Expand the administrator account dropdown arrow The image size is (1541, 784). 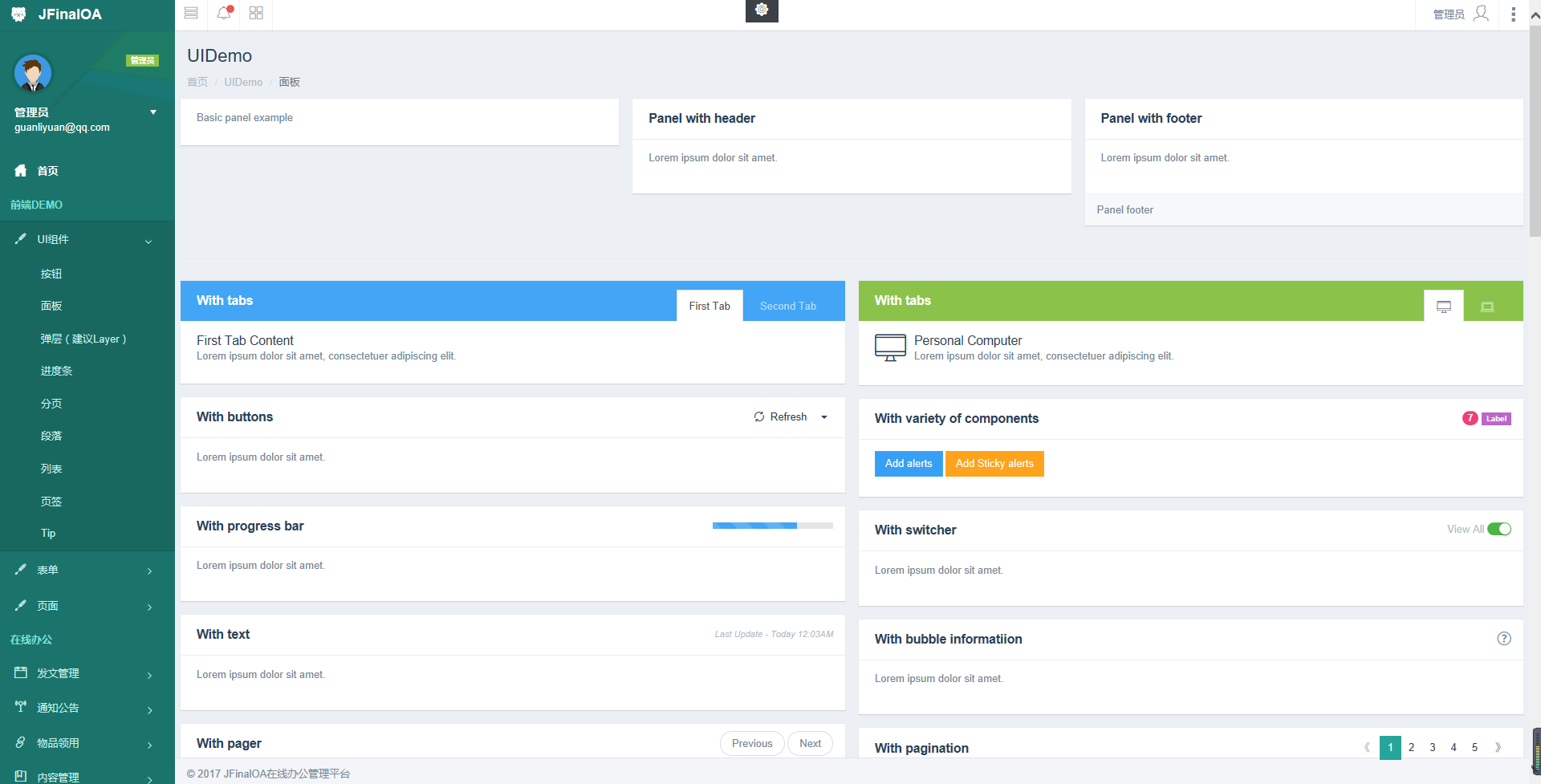point(153,112)
